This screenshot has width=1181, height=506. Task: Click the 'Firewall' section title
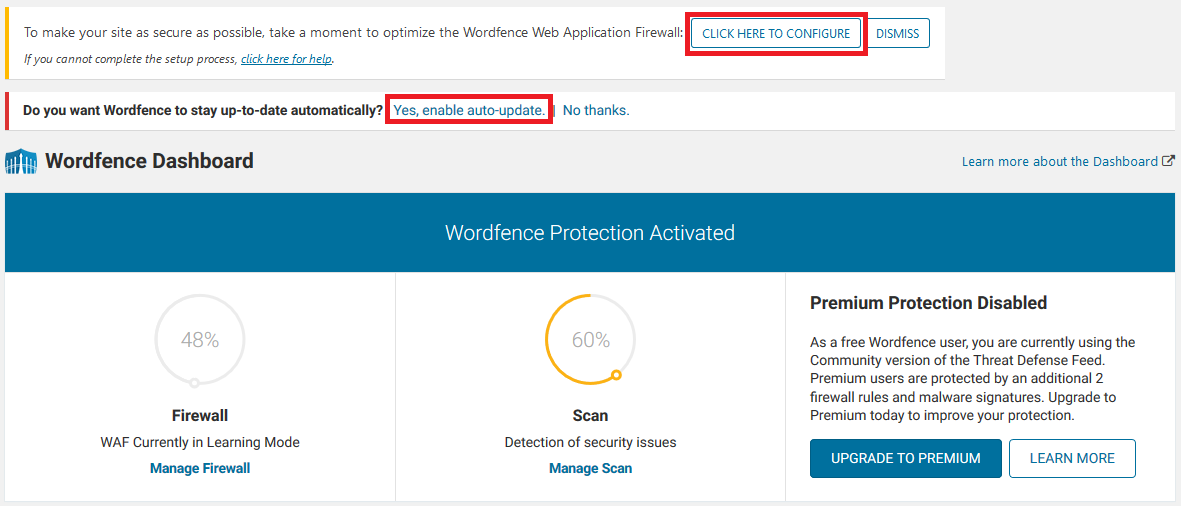tap(200, 416)
